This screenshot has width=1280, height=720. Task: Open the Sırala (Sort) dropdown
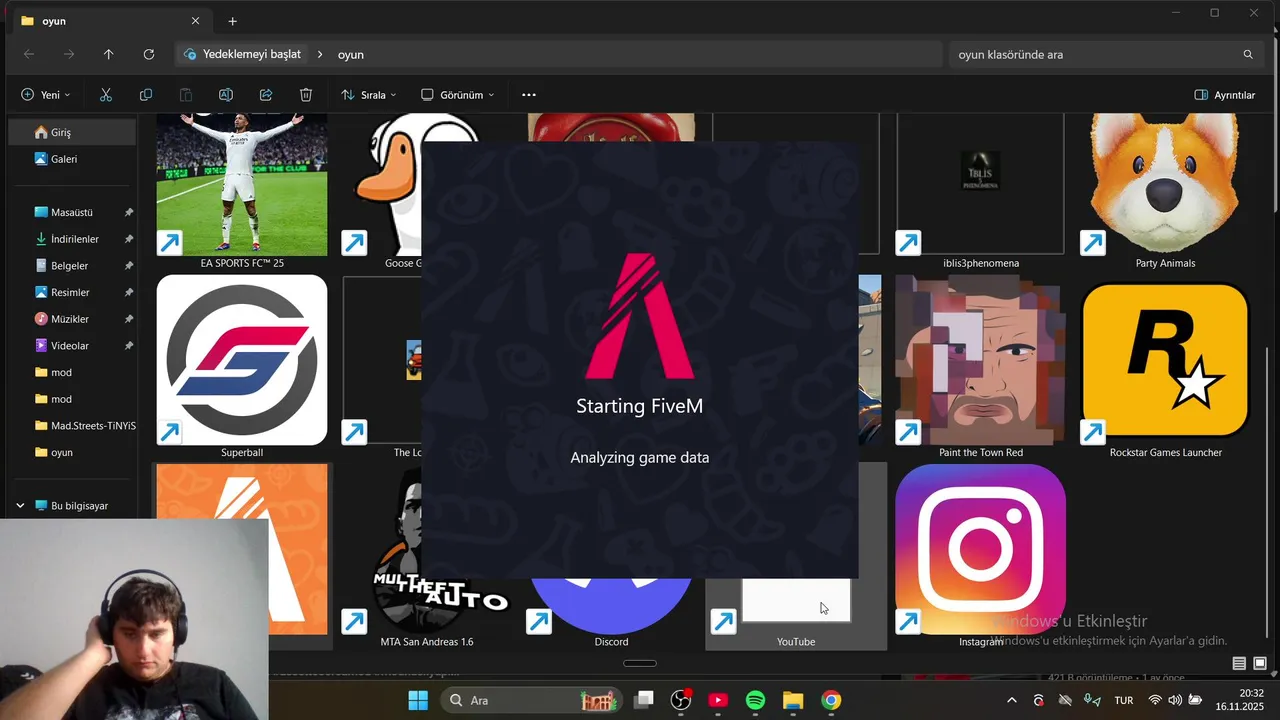(x=369, y=95)
